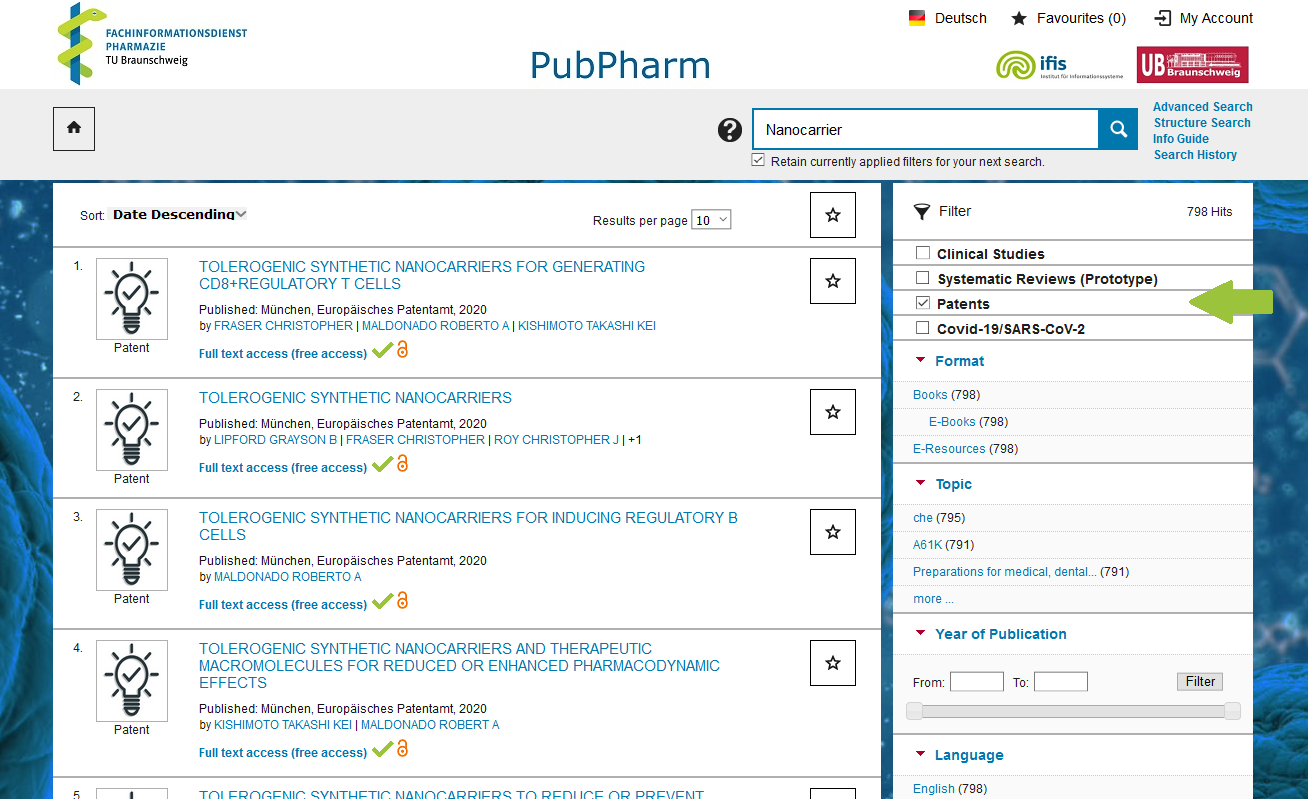
Task: Click the open access icon of result 3
Action: pos(403,601)
